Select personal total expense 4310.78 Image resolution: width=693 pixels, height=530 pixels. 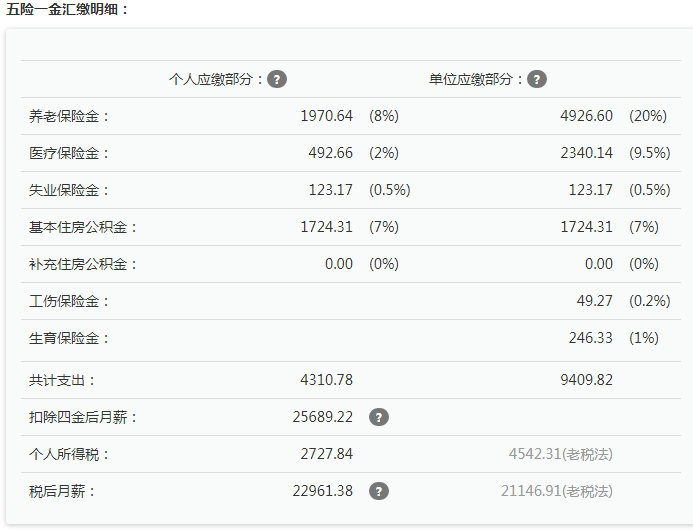[326, 380]
